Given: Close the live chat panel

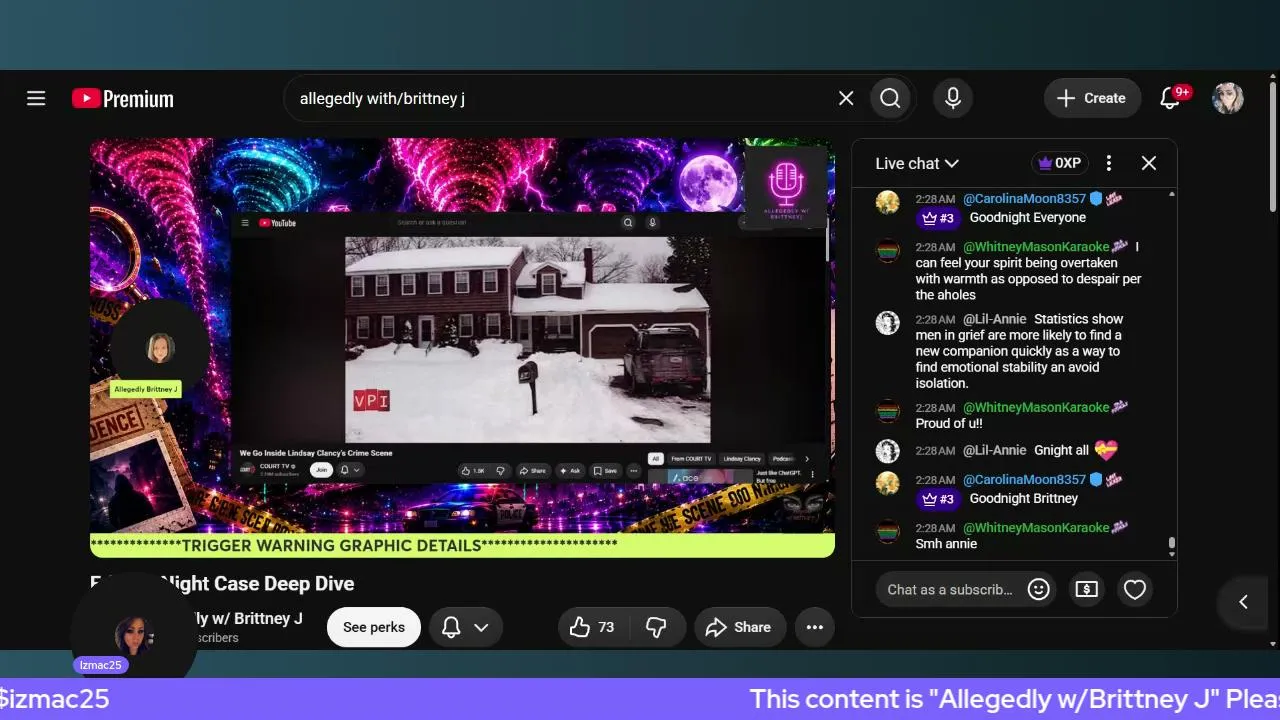Looking at the screenshot, I should (x=1149, y=163).
